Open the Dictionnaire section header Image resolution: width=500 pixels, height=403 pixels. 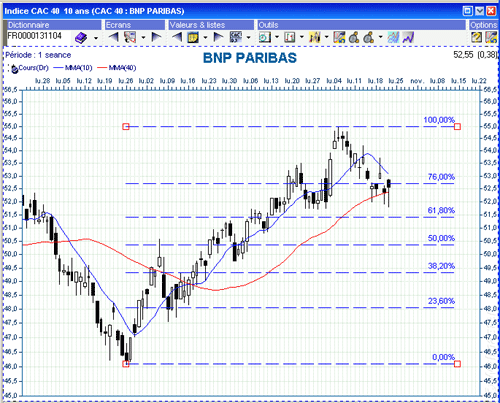[53, 25]
